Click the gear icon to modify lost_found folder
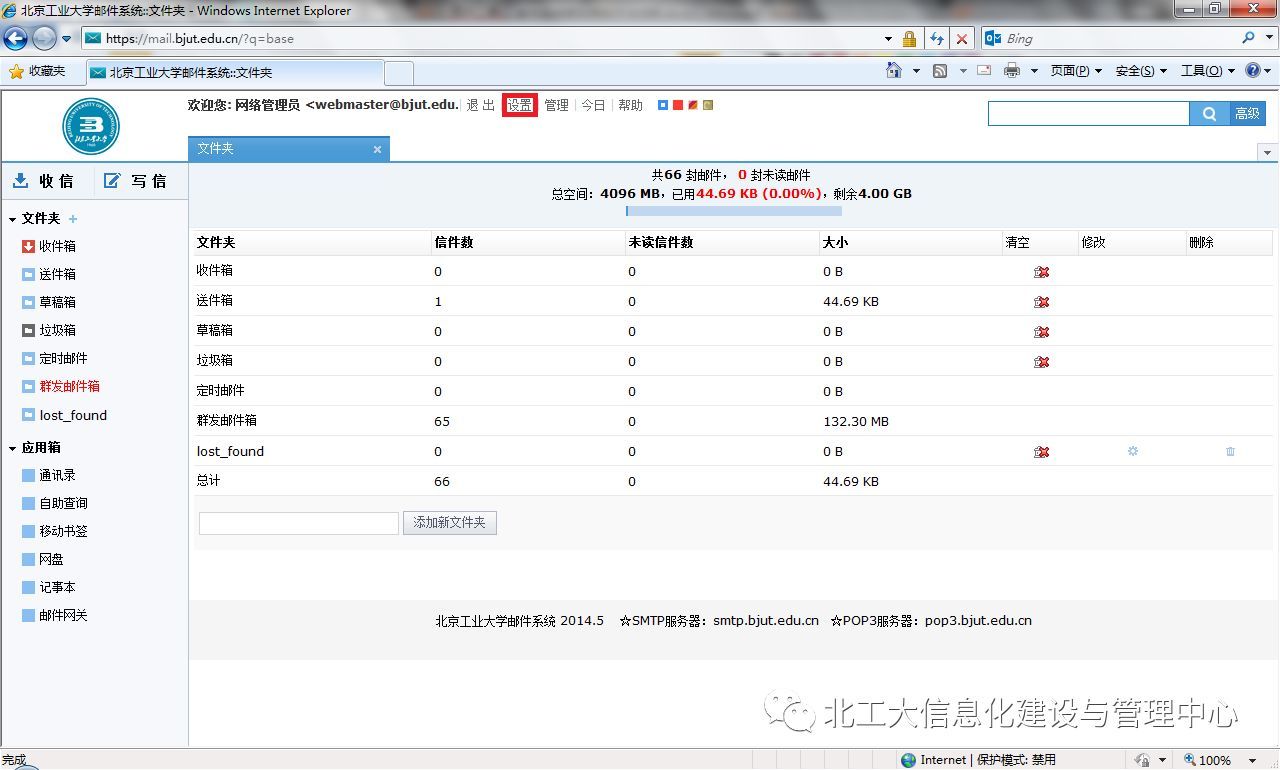The width and height of the screenshot is (1280, 770). (x=1132, y=451)
